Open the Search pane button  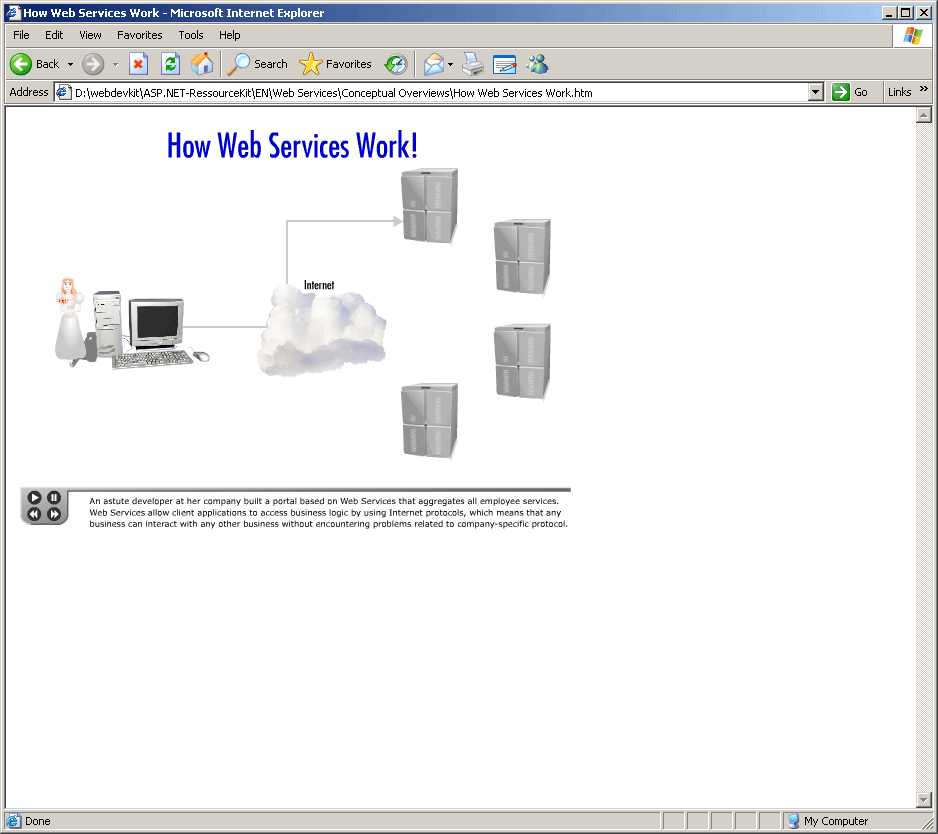click(257, 64)
